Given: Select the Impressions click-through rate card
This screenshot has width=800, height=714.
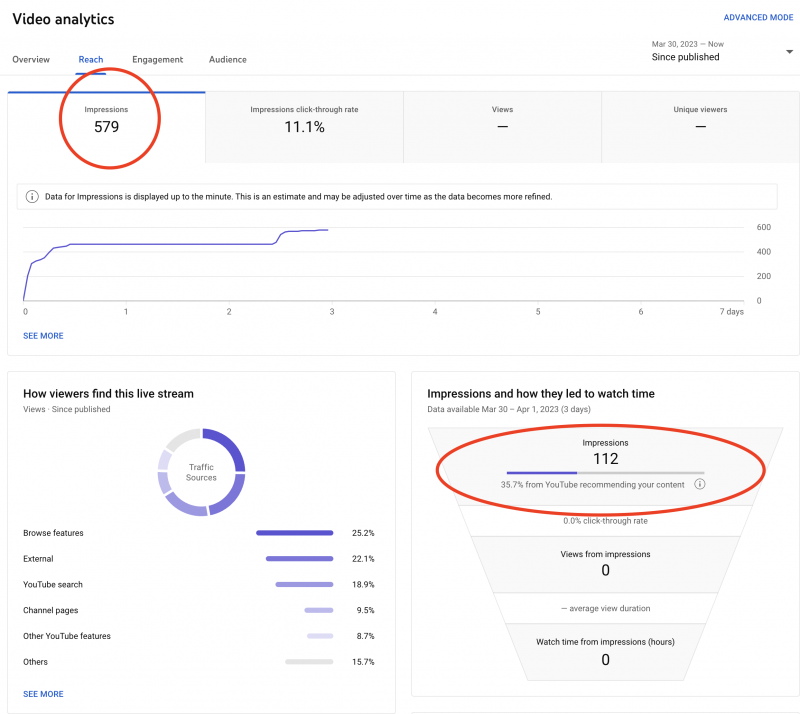Looking at the screenshot, I should click(304, 127).
